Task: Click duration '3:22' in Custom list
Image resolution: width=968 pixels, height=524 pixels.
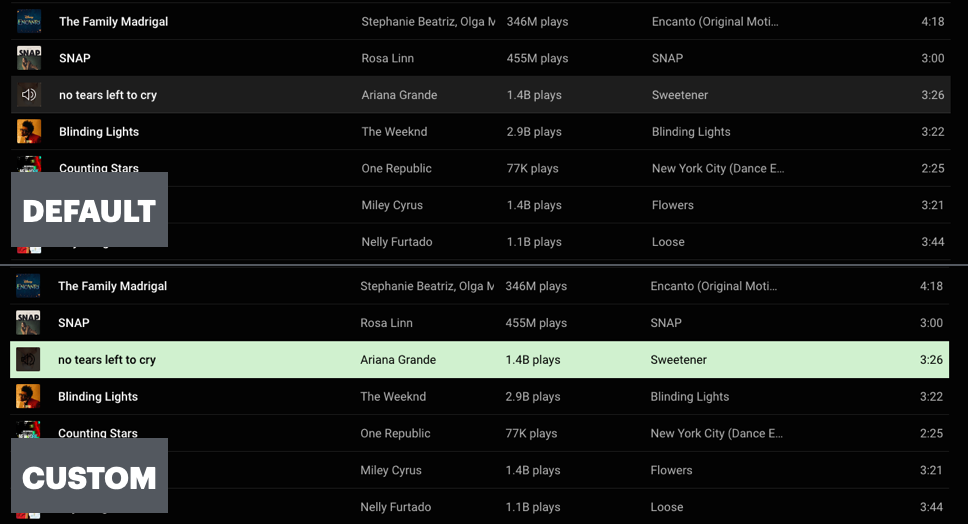Action: (932, 396)
